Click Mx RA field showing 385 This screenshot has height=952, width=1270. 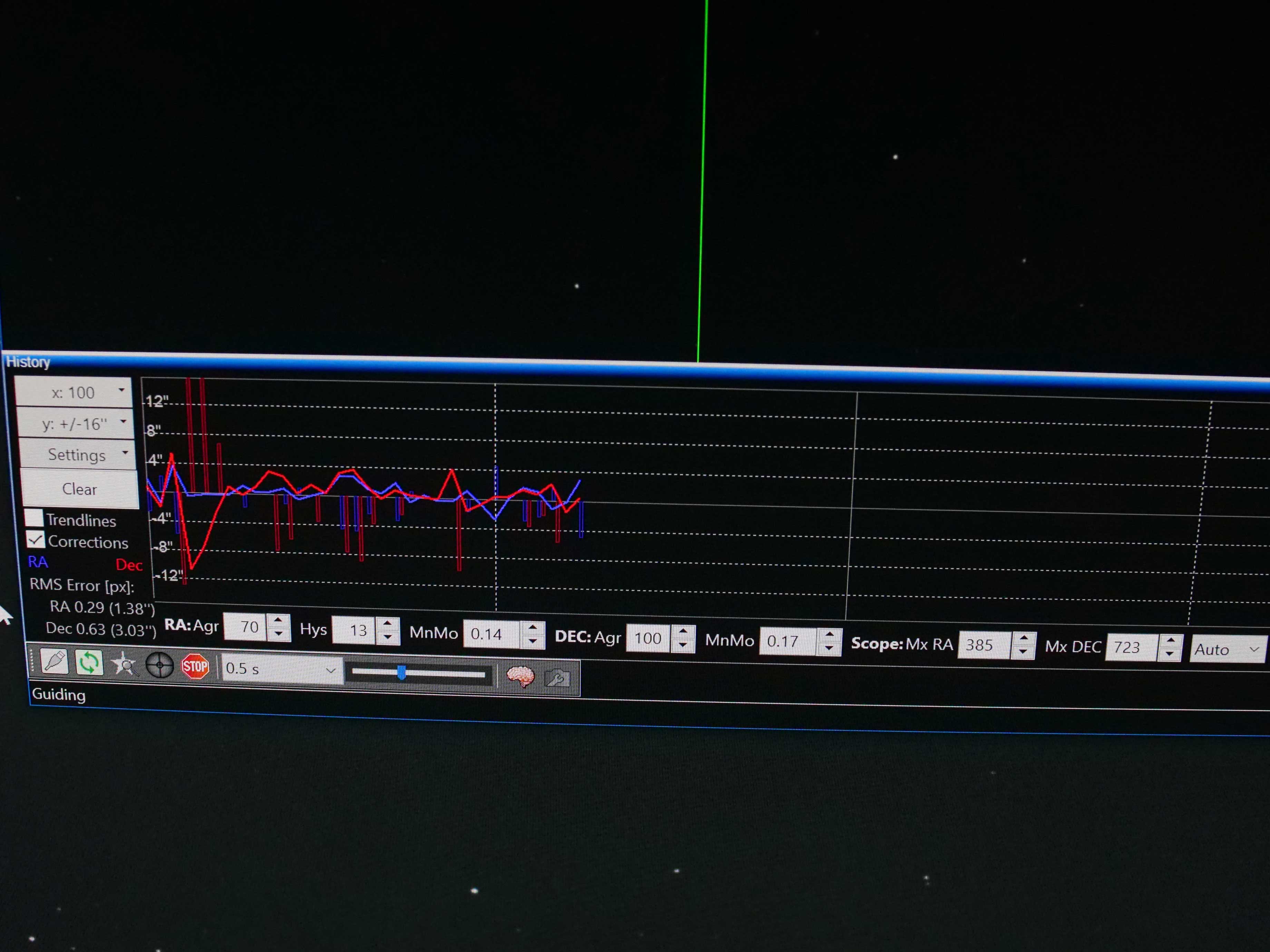point(985,645)
